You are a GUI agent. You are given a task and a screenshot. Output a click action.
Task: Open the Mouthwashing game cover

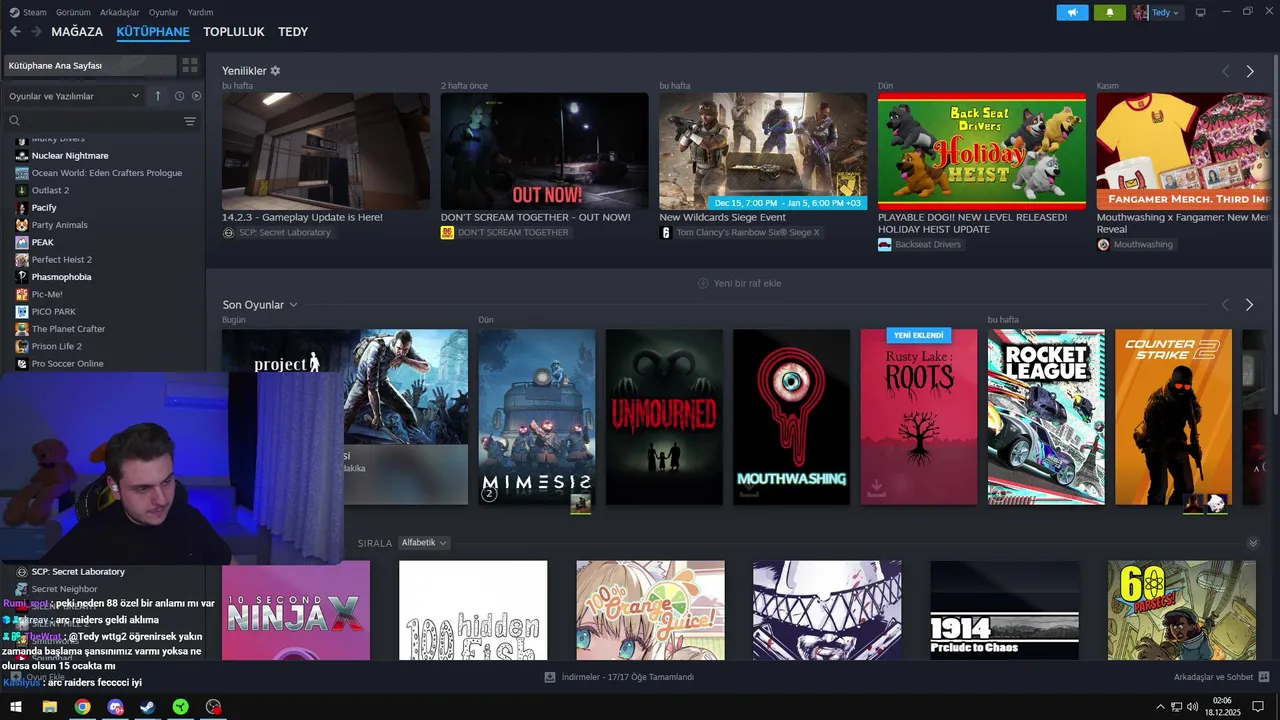791,417
